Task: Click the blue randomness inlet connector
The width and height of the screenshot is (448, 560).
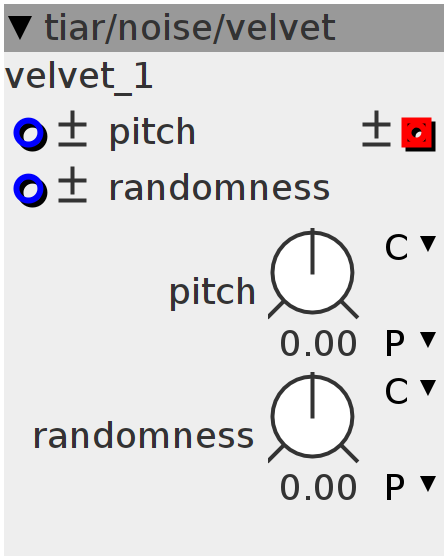Action: [x=30, y=189]
